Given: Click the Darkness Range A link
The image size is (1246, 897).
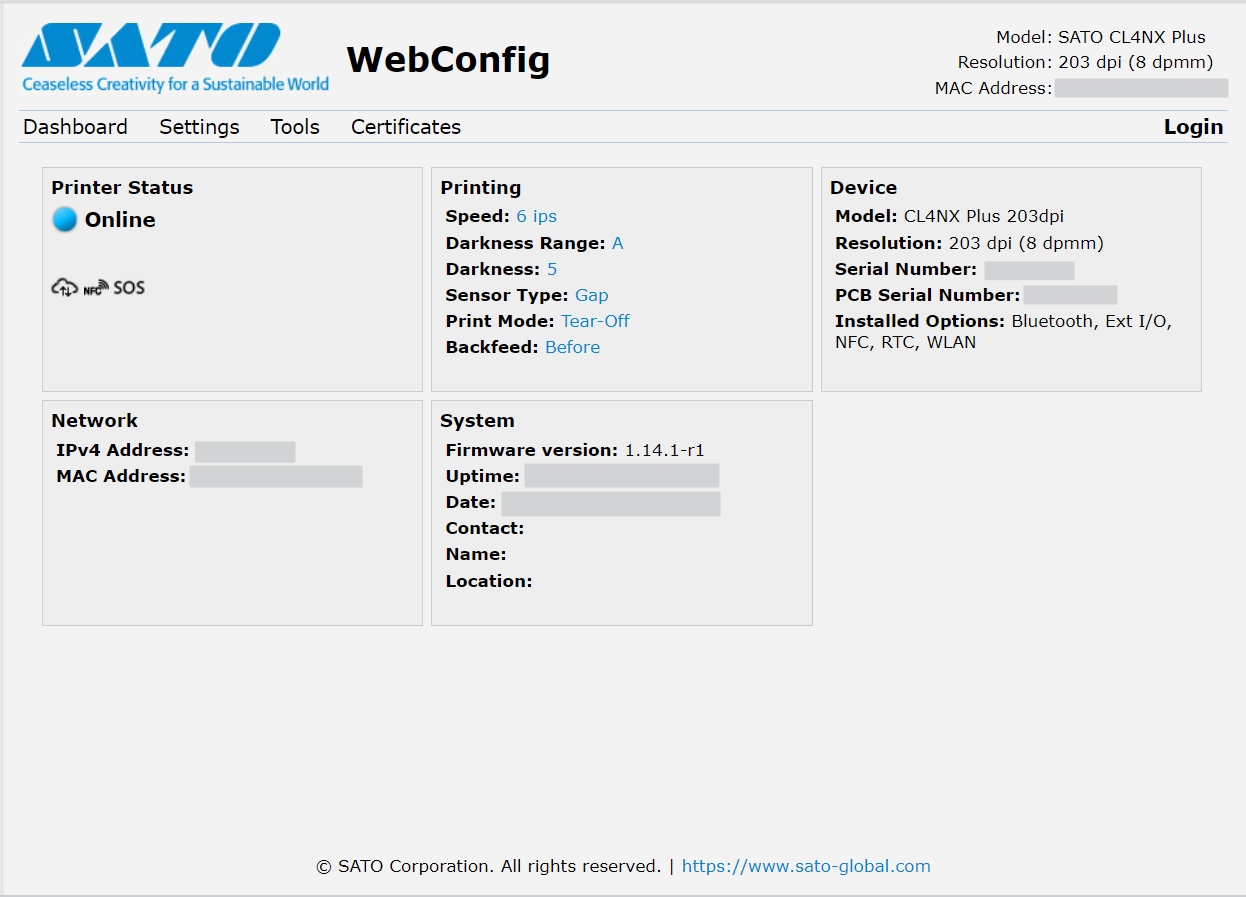Looking at the screenshot, I should pyautogui.click(x=617, y=243).
